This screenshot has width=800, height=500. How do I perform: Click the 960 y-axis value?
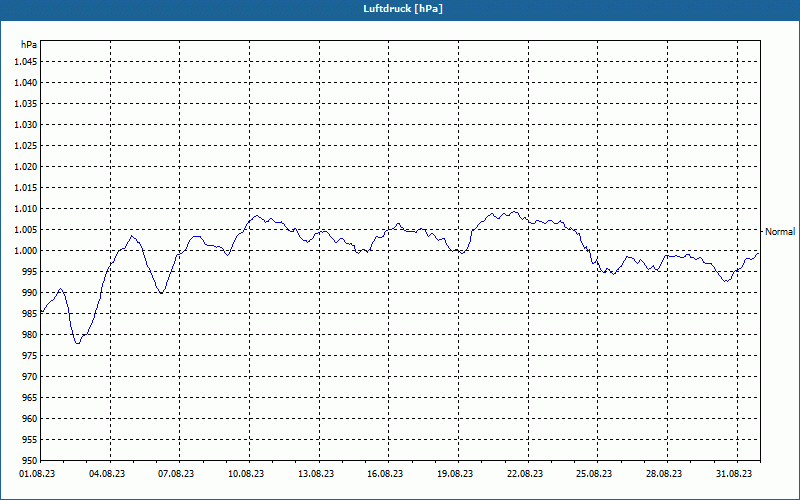[29, 418]
